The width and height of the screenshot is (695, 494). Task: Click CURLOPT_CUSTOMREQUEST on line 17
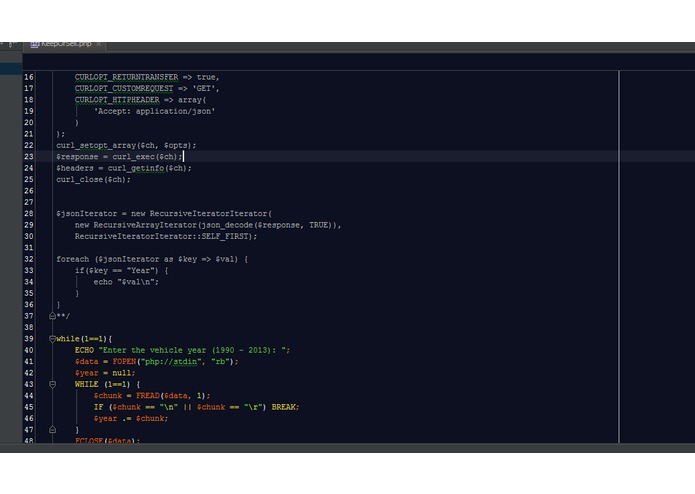pos(124,89)
